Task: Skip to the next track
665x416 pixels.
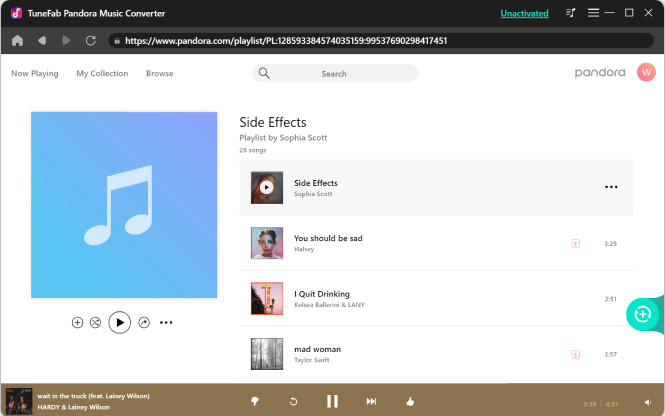Action: (x=371, y=401)
